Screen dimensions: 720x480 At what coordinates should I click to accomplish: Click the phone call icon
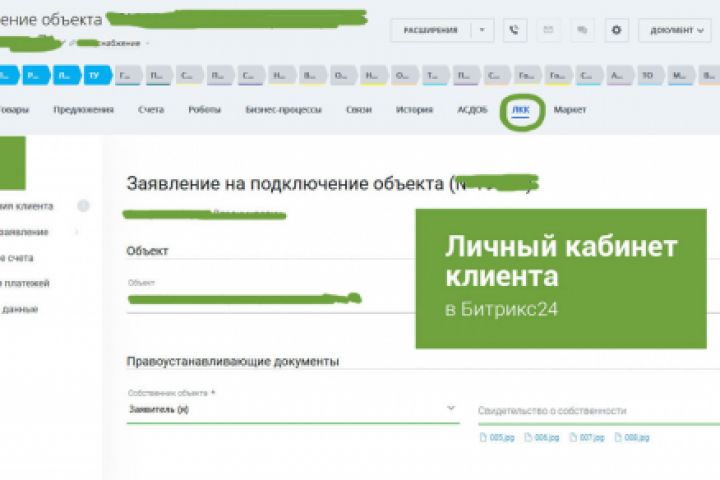(x=514, y=30)
